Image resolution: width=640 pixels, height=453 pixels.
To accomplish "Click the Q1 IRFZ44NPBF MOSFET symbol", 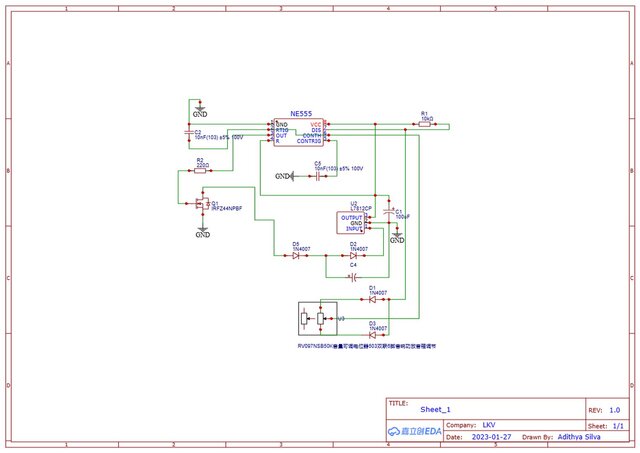I will (x=202, y=203).
